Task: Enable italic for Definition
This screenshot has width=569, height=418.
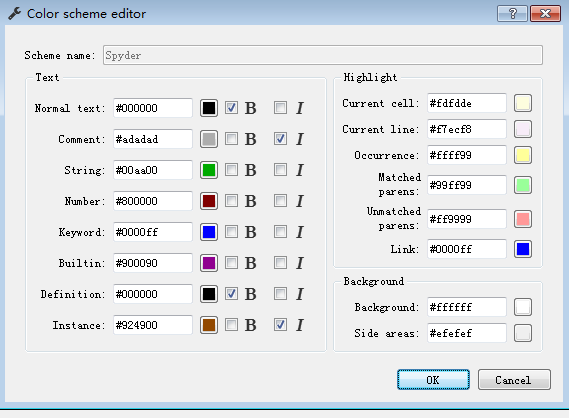Action: pyautogui.click(x=280, y=294)
